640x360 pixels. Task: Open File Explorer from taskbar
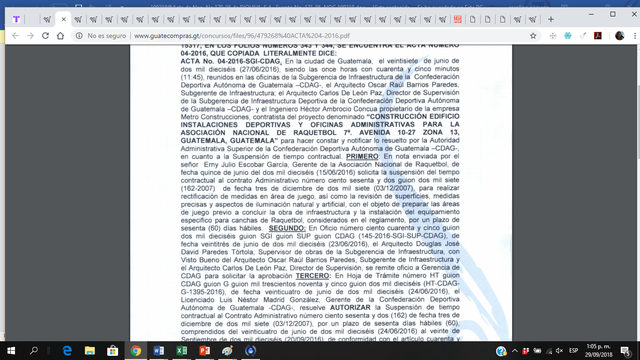tap(90, 351)
